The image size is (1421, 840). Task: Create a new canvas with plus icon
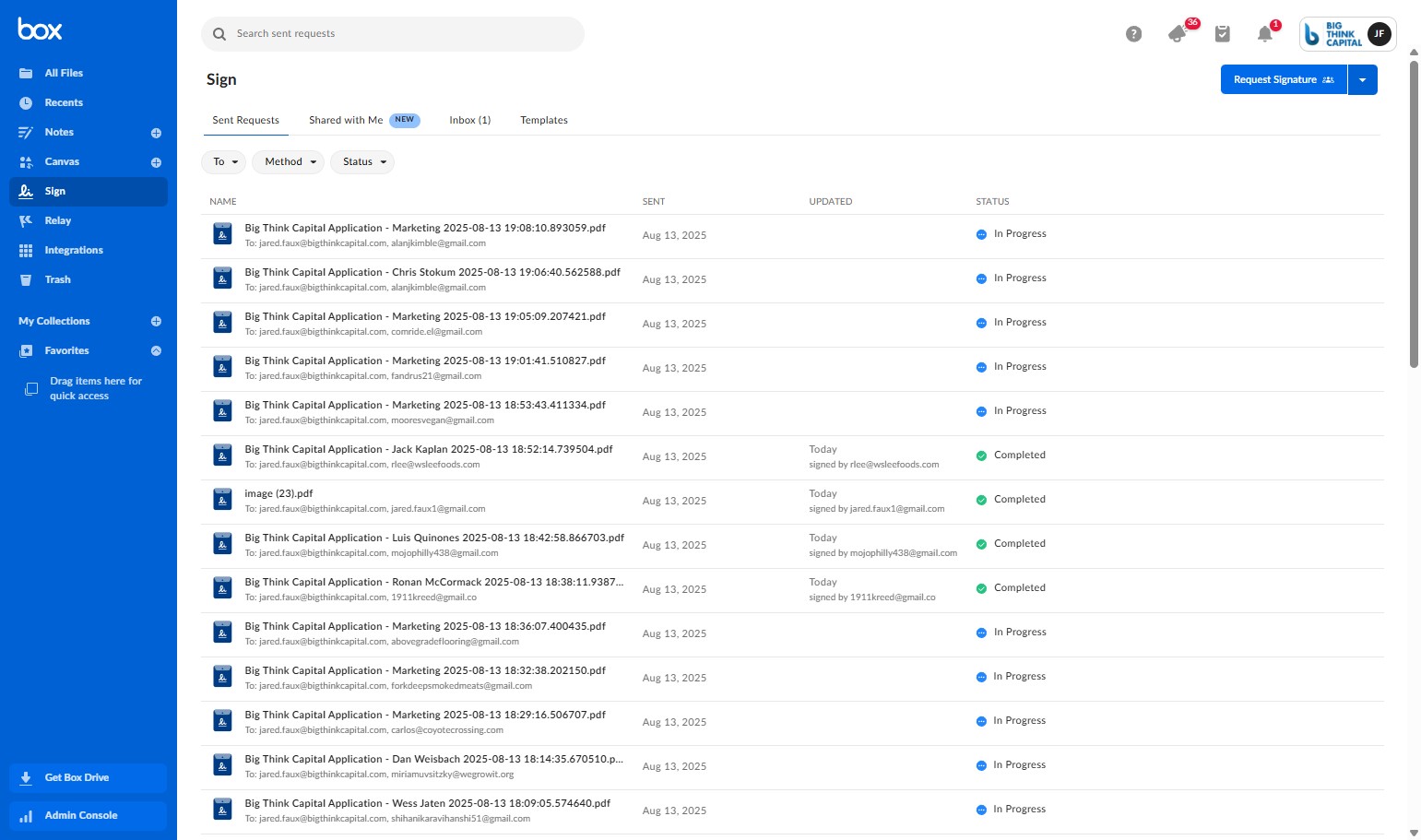pyautogui.click(x=156, y=162)
